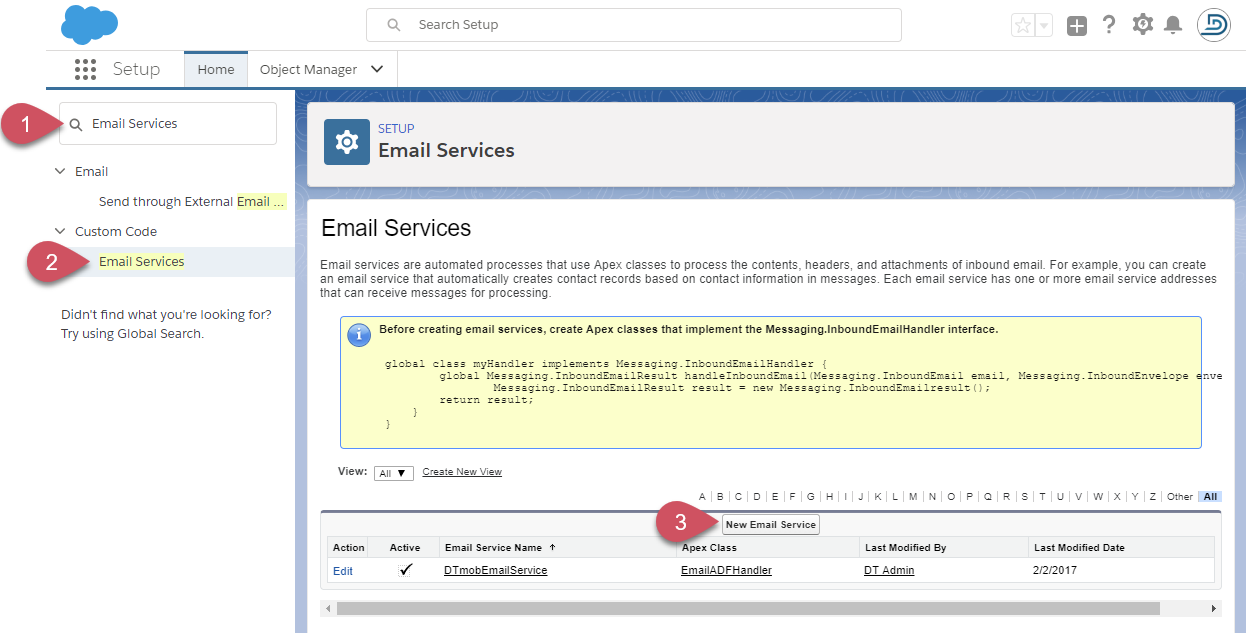Open the App Launcher waffle icon
The width and height of the screenshot is (1246, 633).
tap(85, 69)
